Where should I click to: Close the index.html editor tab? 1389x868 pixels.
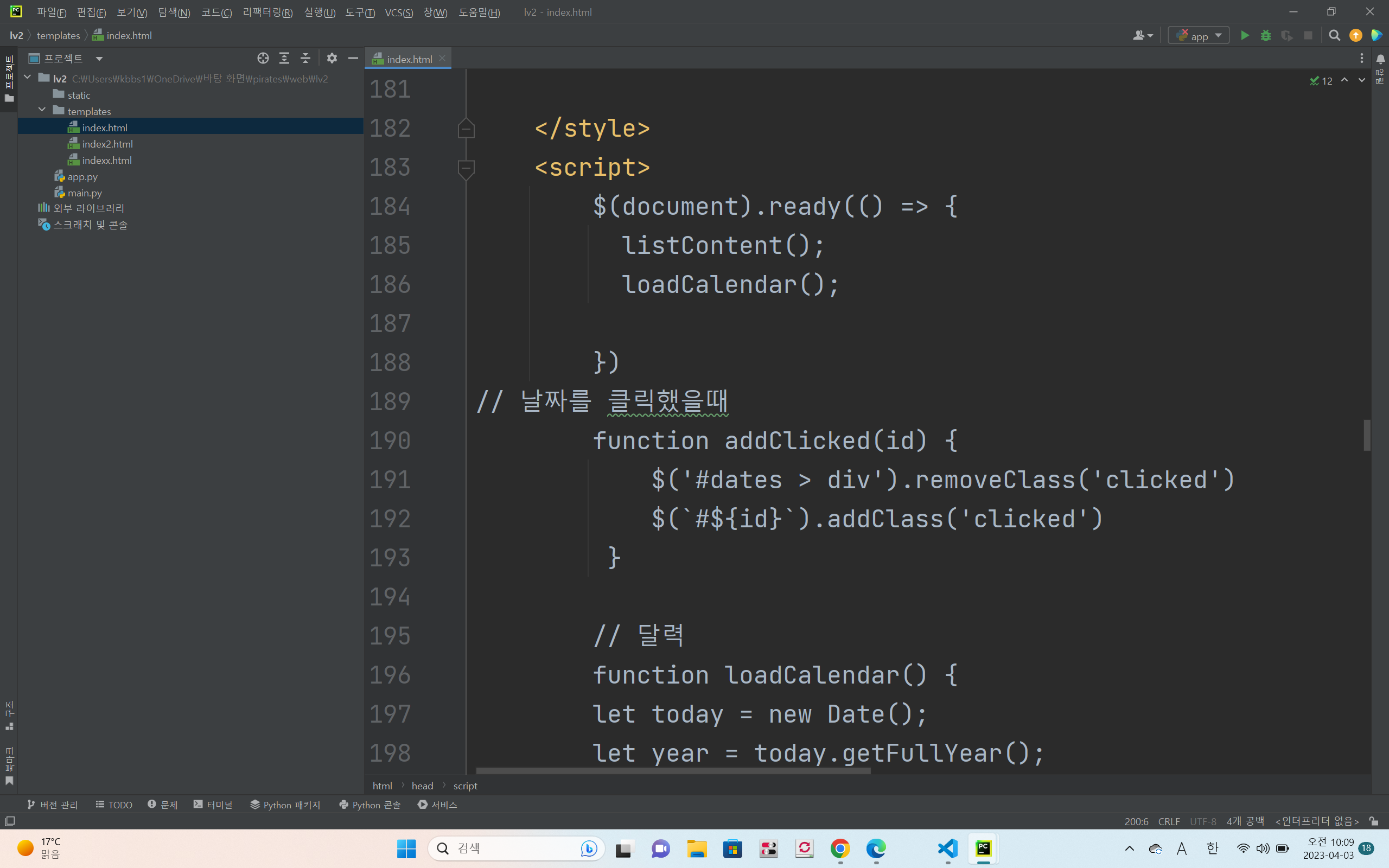tap(442, 58)
